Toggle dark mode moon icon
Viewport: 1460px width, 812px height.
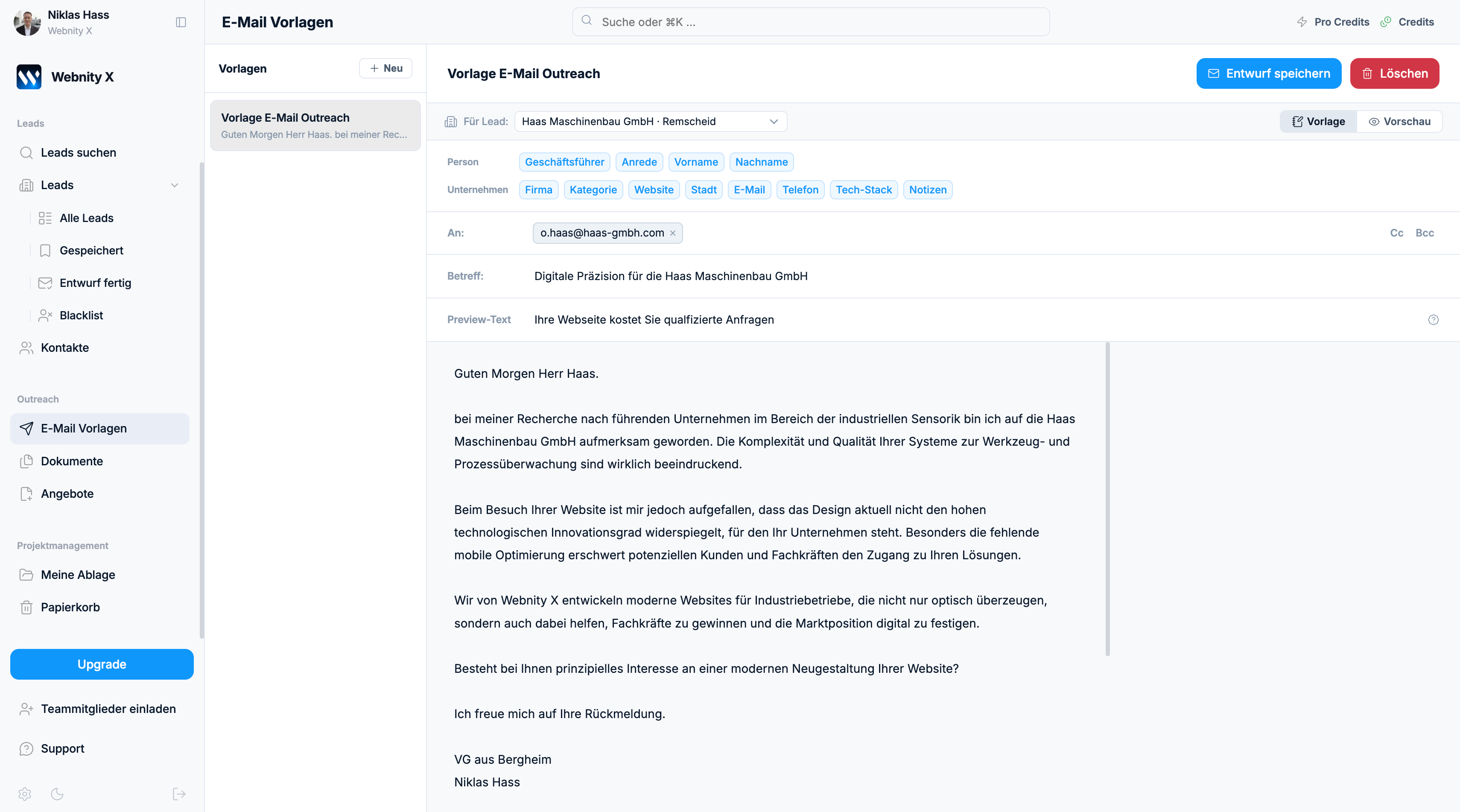click(x=57, y=794)
